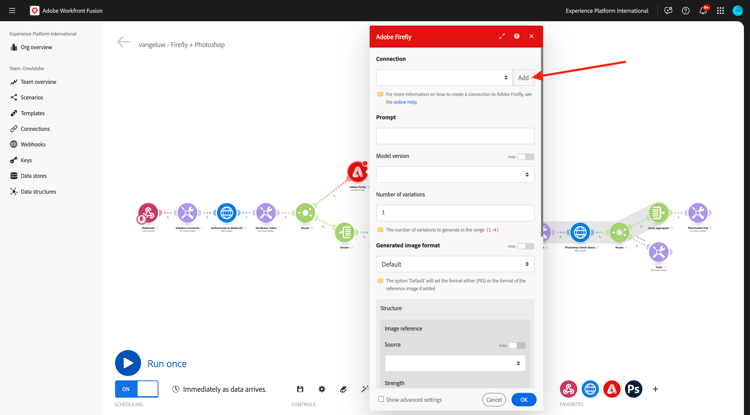
Task: Toggle the map switch for Source
Action: [x=517, y=346]
